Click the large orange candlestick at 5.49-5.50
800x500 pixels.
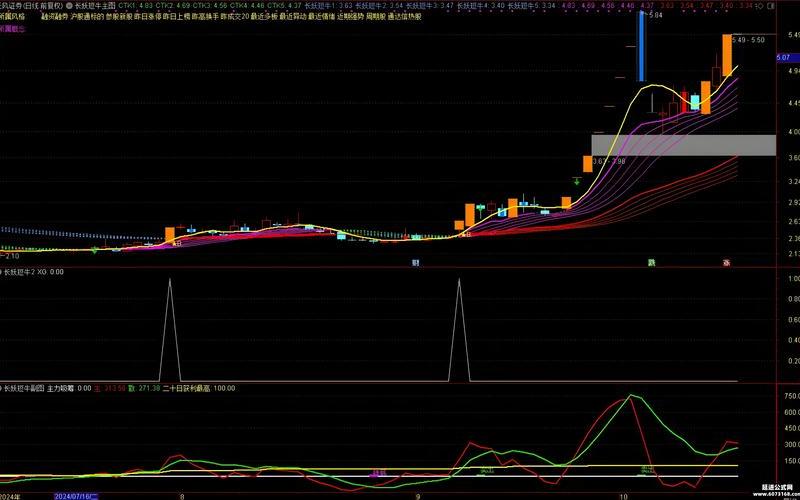728,55
